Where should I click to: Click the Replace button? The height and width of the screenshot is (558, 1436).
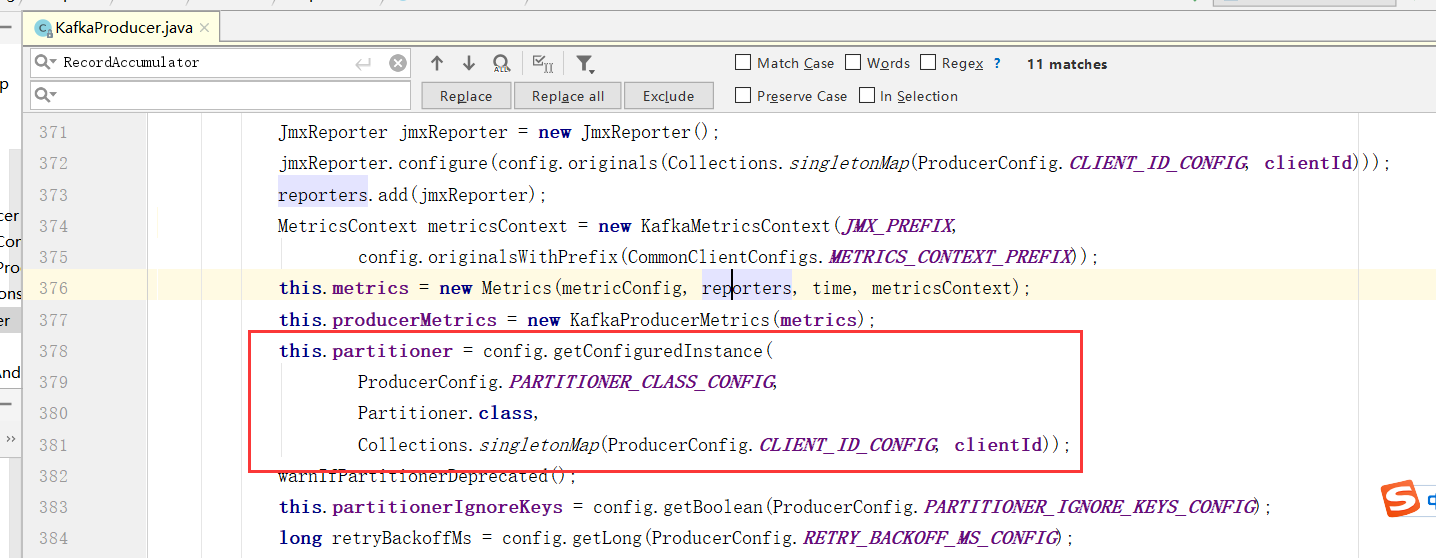click(466, 96)
